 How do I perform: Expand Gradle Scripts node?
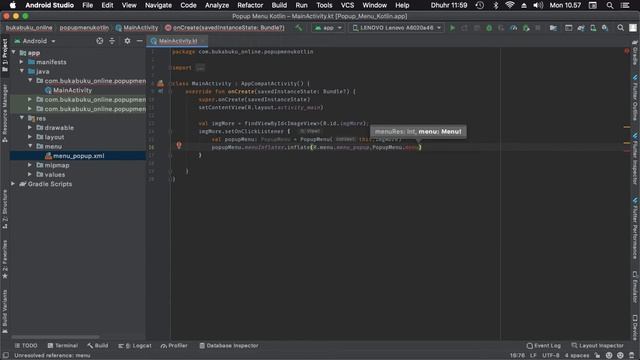(13, 184)
